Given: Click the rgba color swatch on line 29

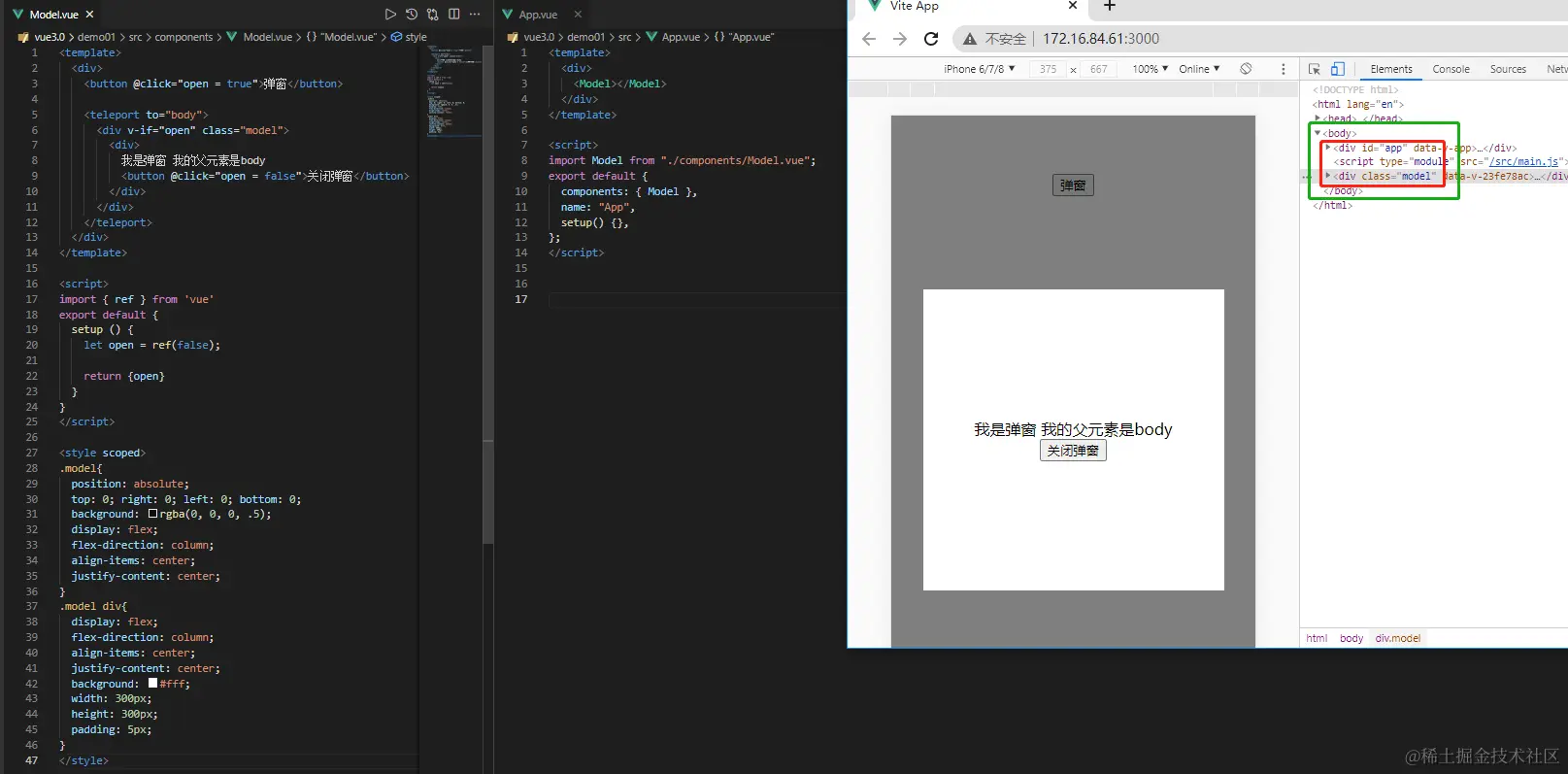Looking at the screenshot, I should click(x=152, y=514).
